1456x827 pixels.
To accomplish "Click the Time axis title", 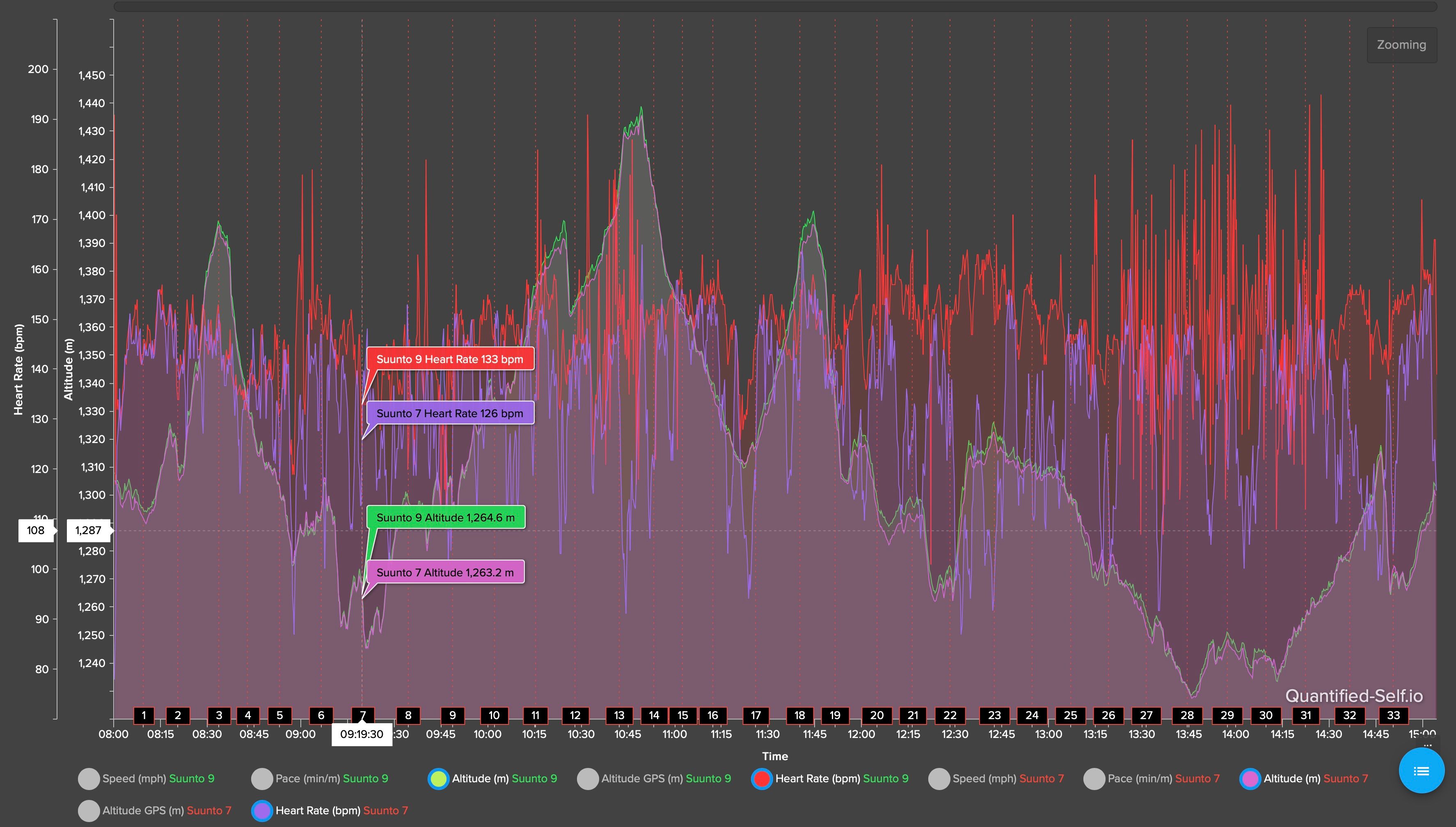I will [775, 756].
